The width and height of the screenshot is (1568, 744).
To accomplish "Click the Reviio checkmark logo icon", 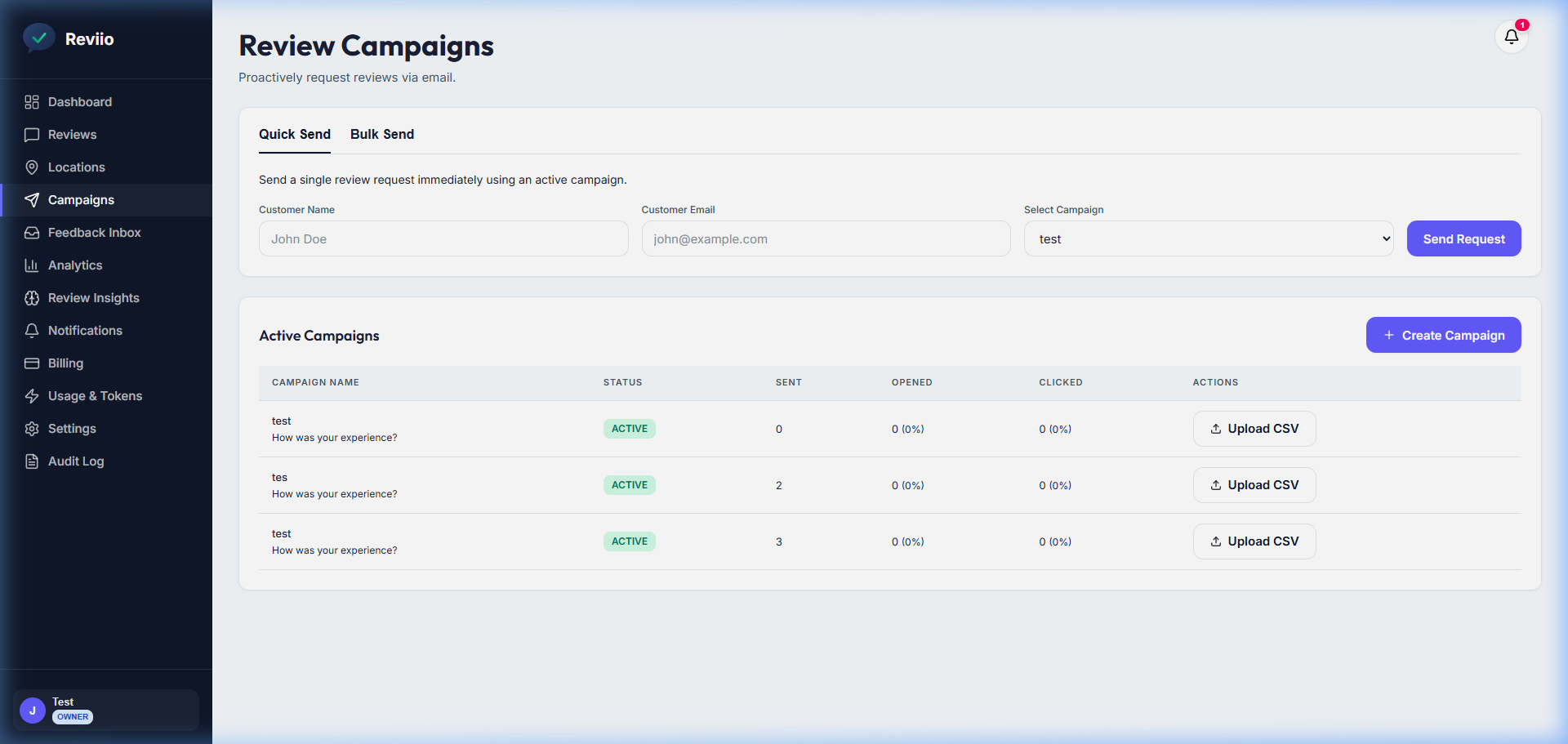I will point(38,38).
